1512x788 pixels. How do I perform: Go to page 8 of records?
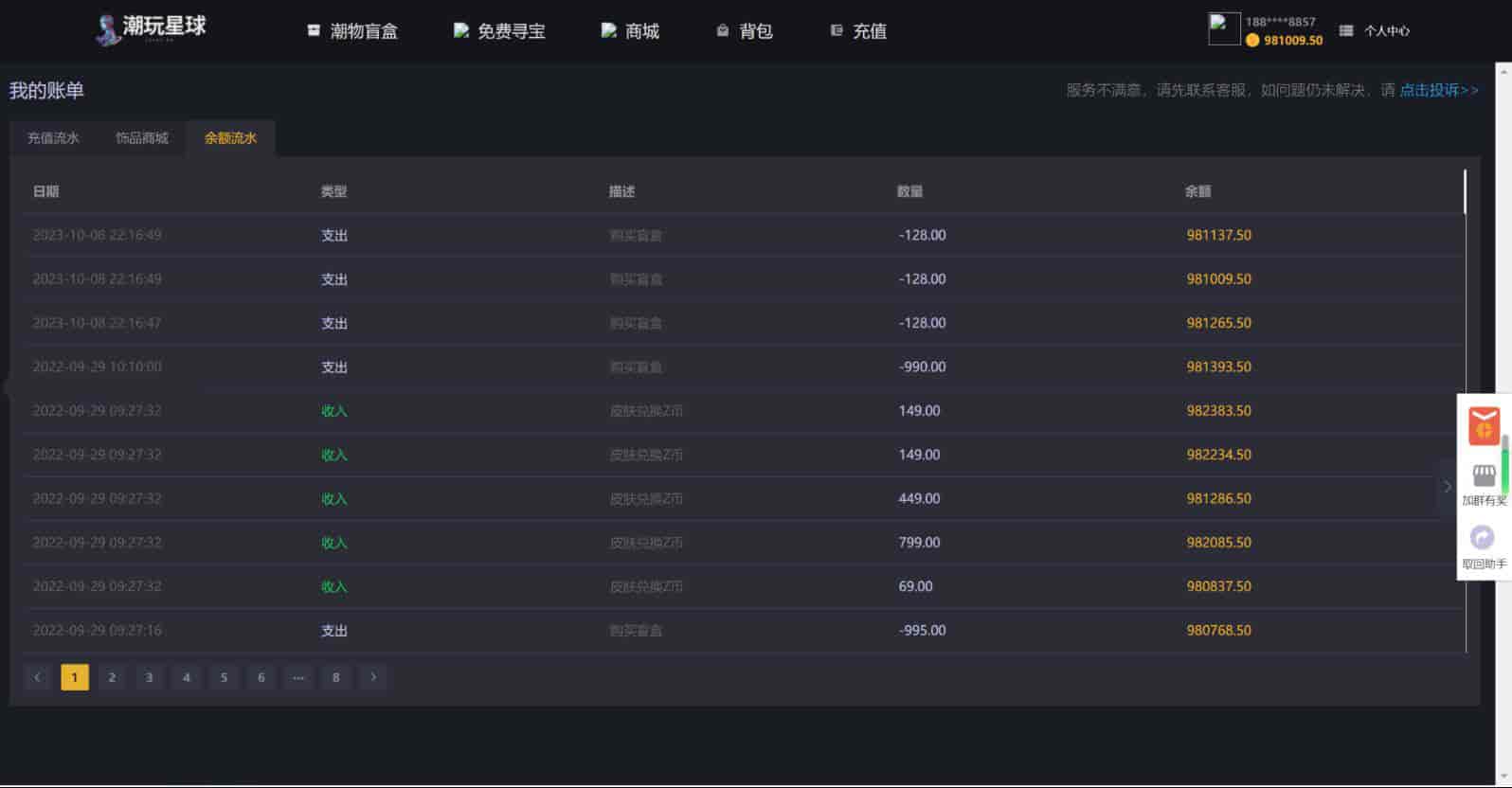[x=335, y=677]
